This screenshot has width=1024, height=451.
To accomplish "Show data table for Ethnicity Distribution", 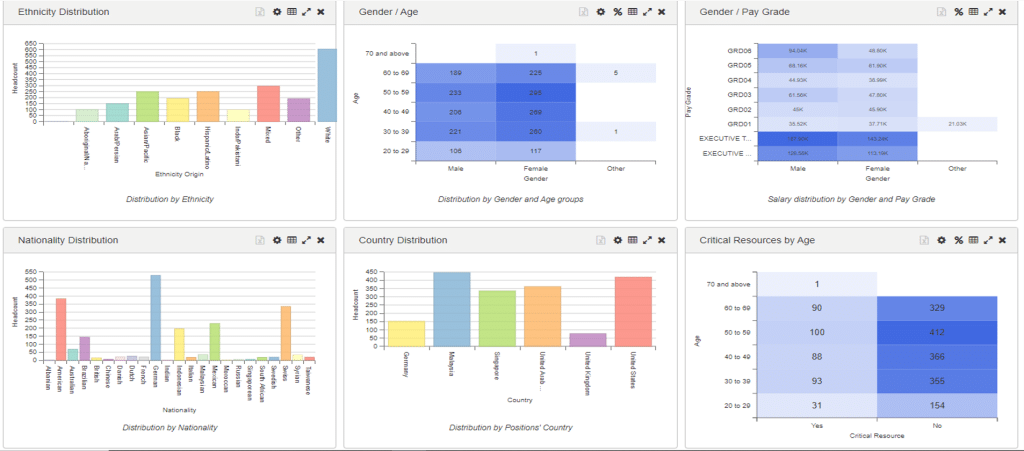I will [x=291, y=12].
